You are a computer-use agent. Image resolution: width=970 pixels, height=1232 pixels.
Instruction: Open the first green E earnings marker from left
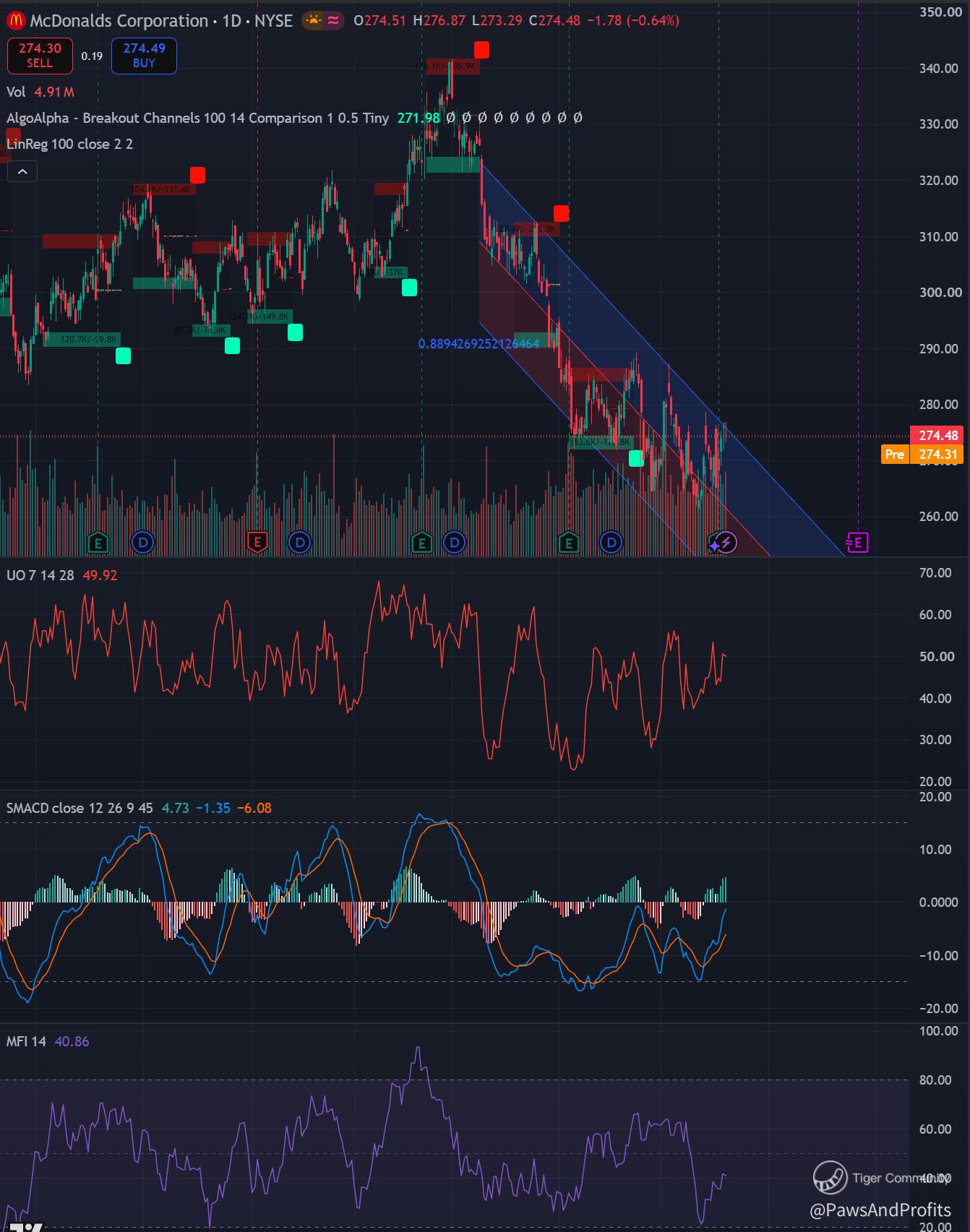click(x=98, y=542)
